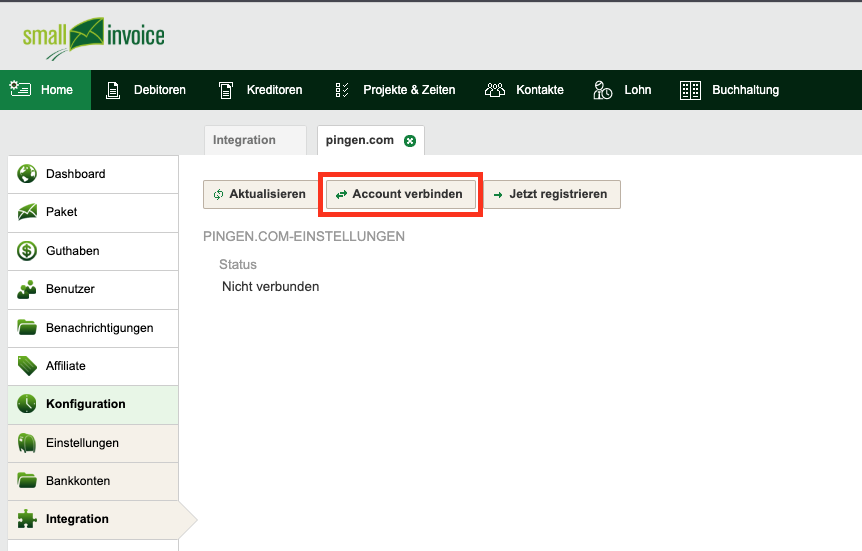The width and height of the screenshot is (862, 551).
Task: Click the swap arrows icon on Account verbinden
Action: click(x=341, y=194)
